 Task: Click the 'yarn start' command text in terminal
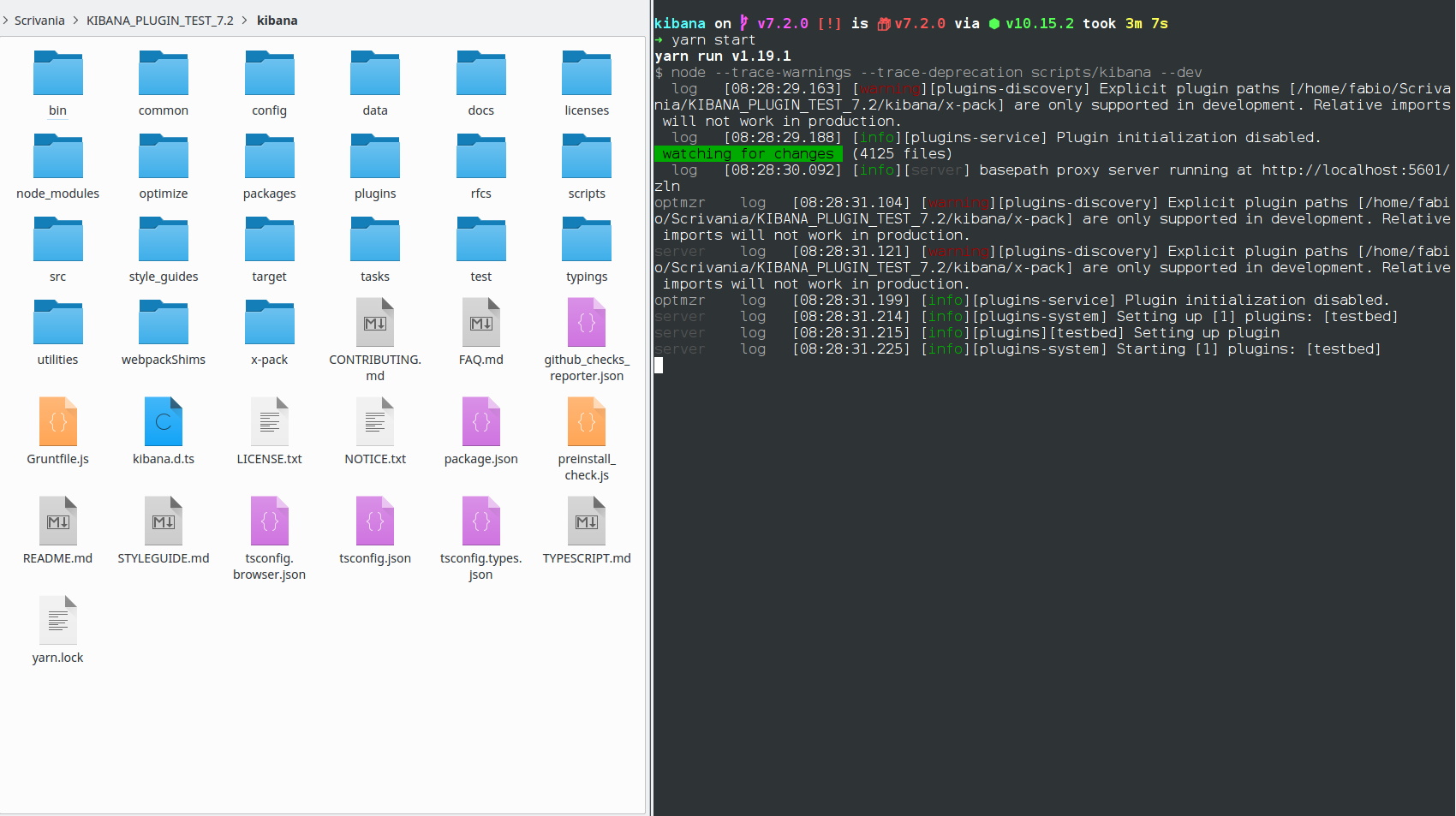[713, 40]
